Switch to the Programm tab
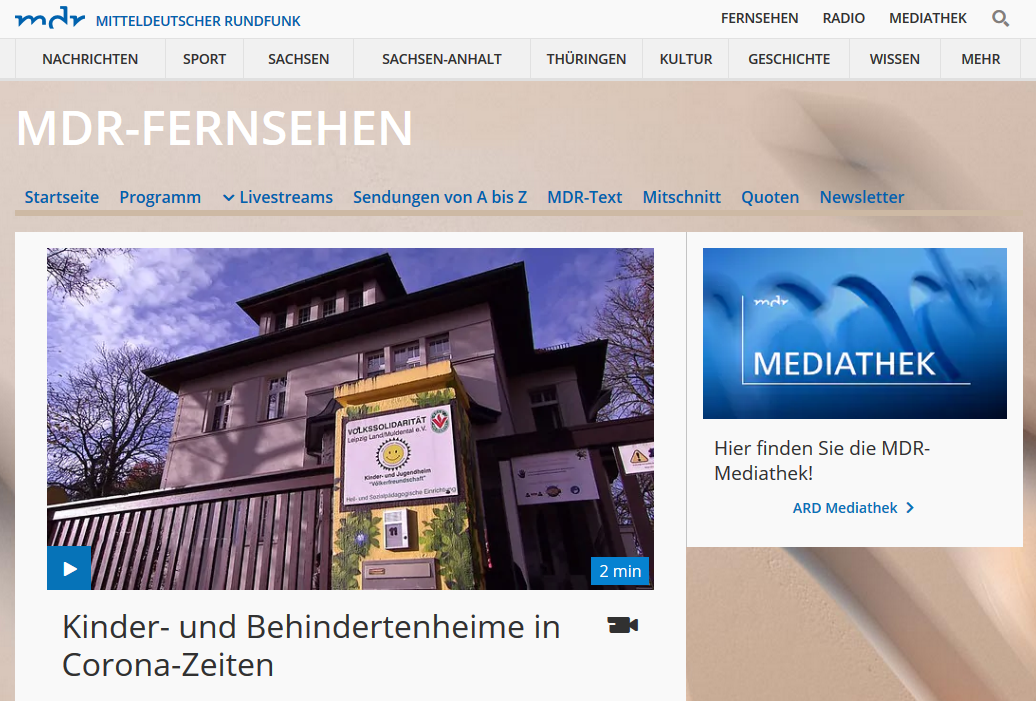1036x701 pixels. click(160, 197)
